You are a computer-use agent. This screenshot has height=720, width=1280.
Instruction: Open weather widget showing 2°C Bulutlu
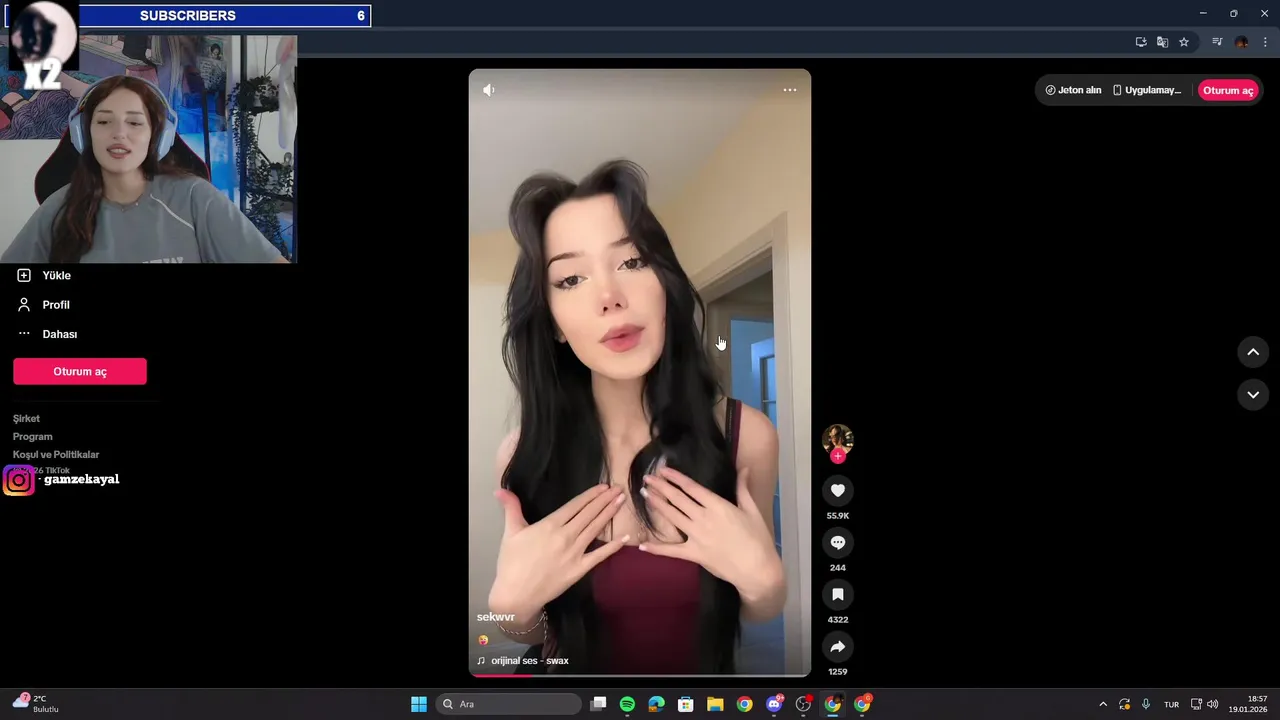[x=36, y=704]
